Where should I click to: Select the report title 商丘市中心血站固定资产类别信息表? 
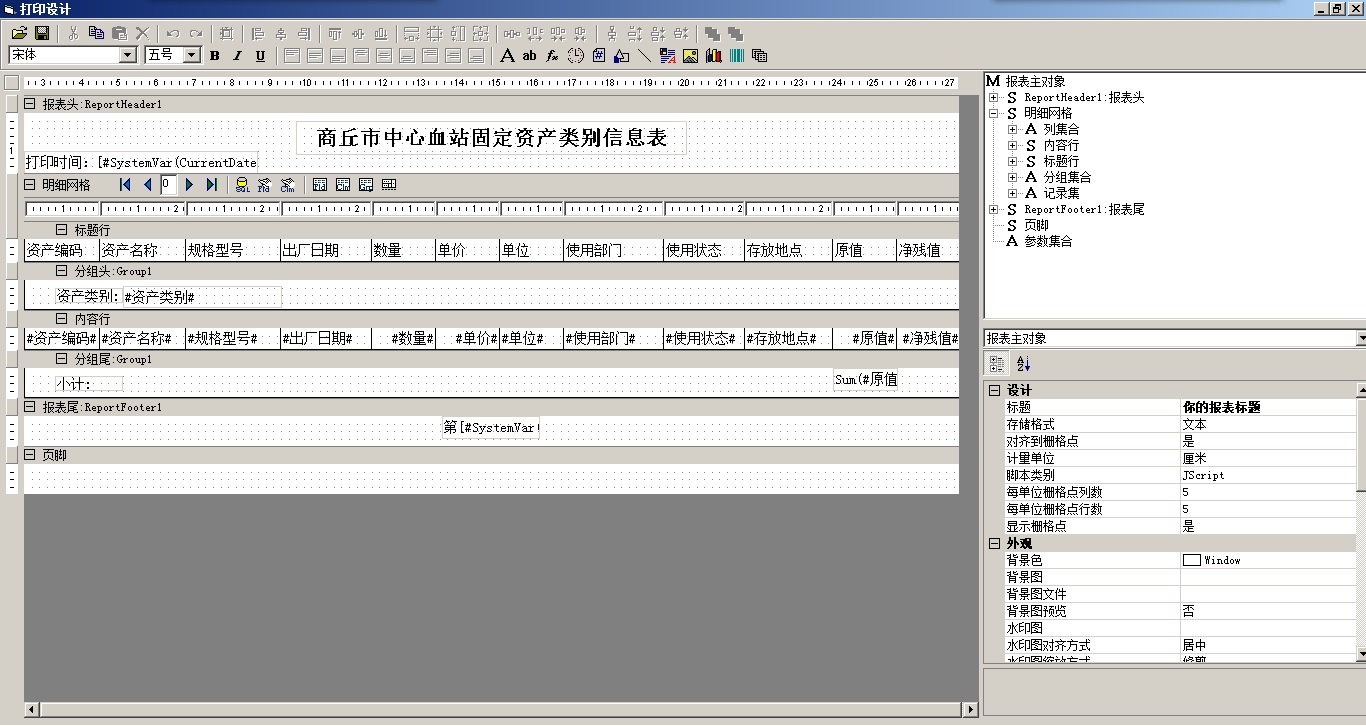492,137
